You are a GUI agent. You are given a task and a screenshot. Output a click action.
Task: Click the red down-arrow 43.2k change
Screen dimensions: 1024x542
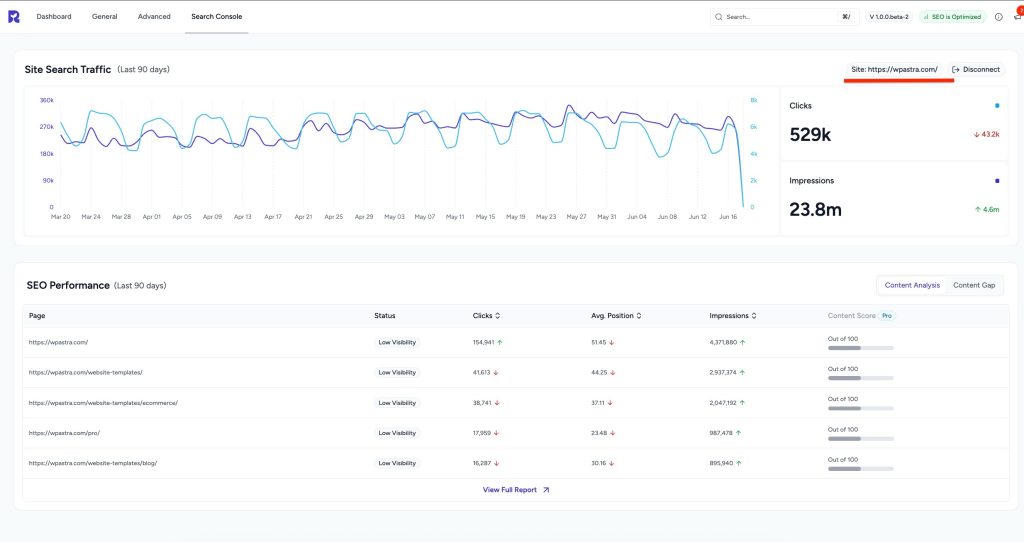coord(986,135)
